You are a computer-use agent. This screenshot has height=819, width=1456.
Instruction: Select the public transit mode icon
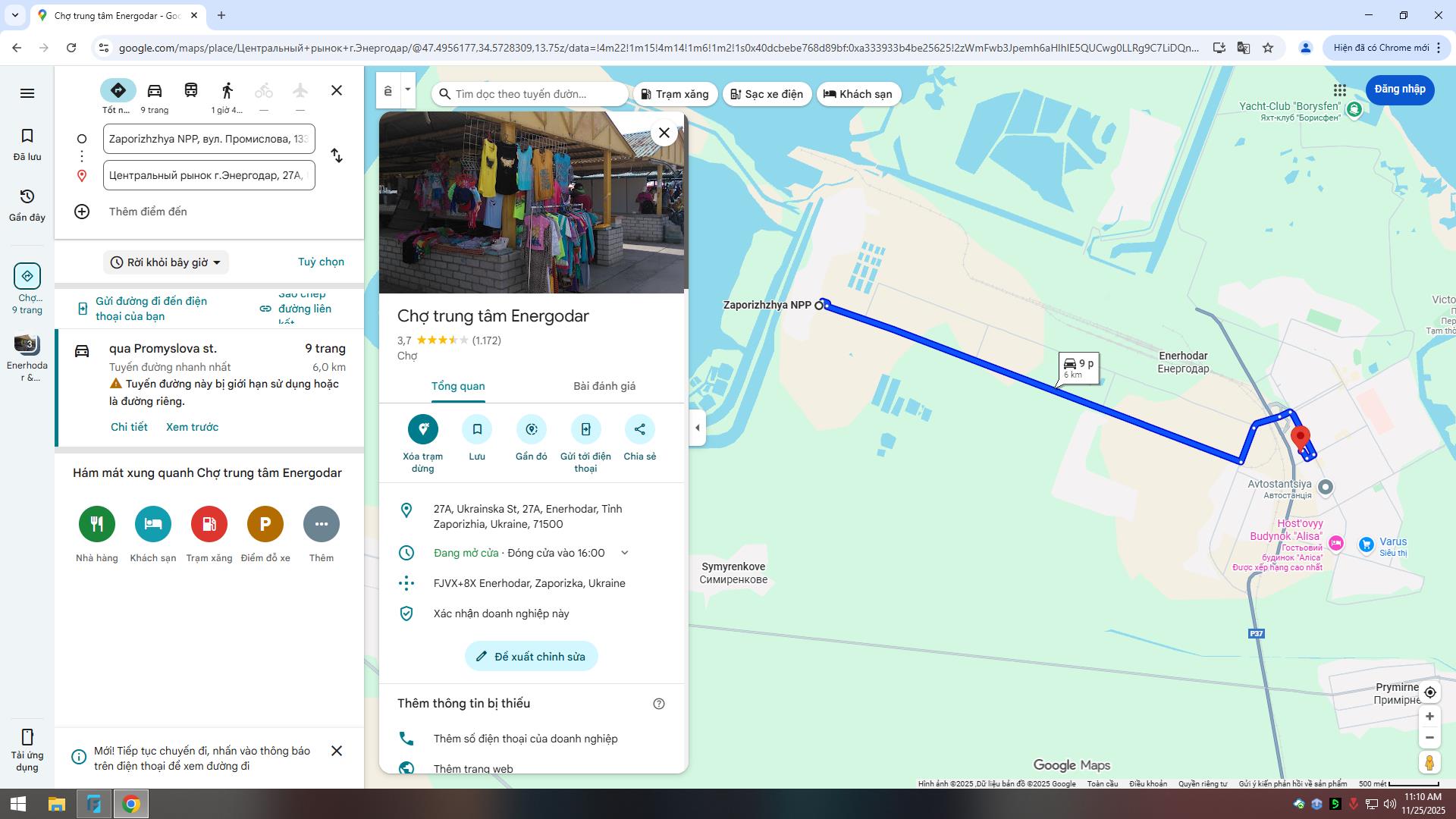[x=191, y=91]
